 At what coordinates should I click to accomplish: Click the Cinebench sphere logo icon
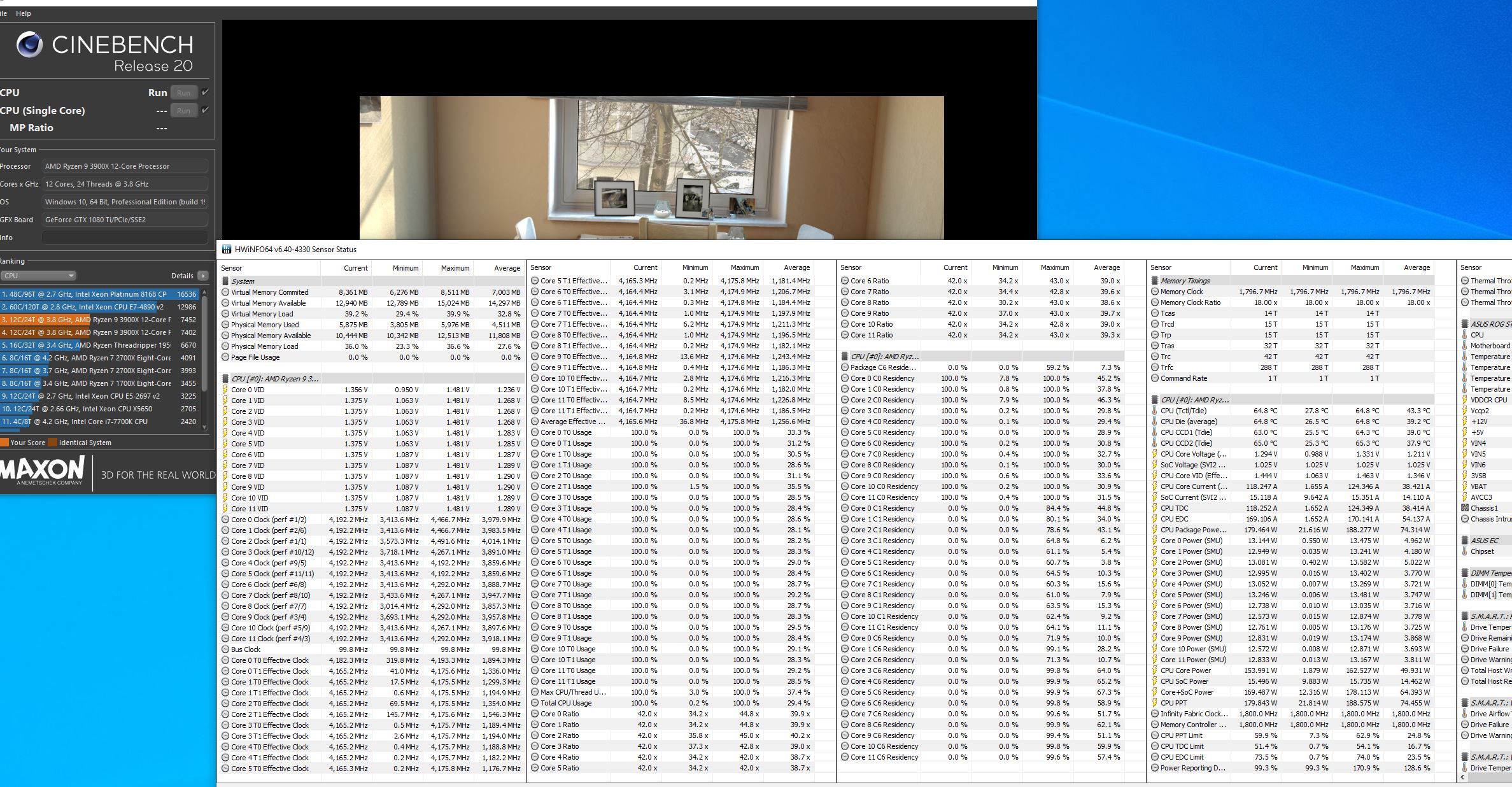pyautogui.click(x=29, y=45)
